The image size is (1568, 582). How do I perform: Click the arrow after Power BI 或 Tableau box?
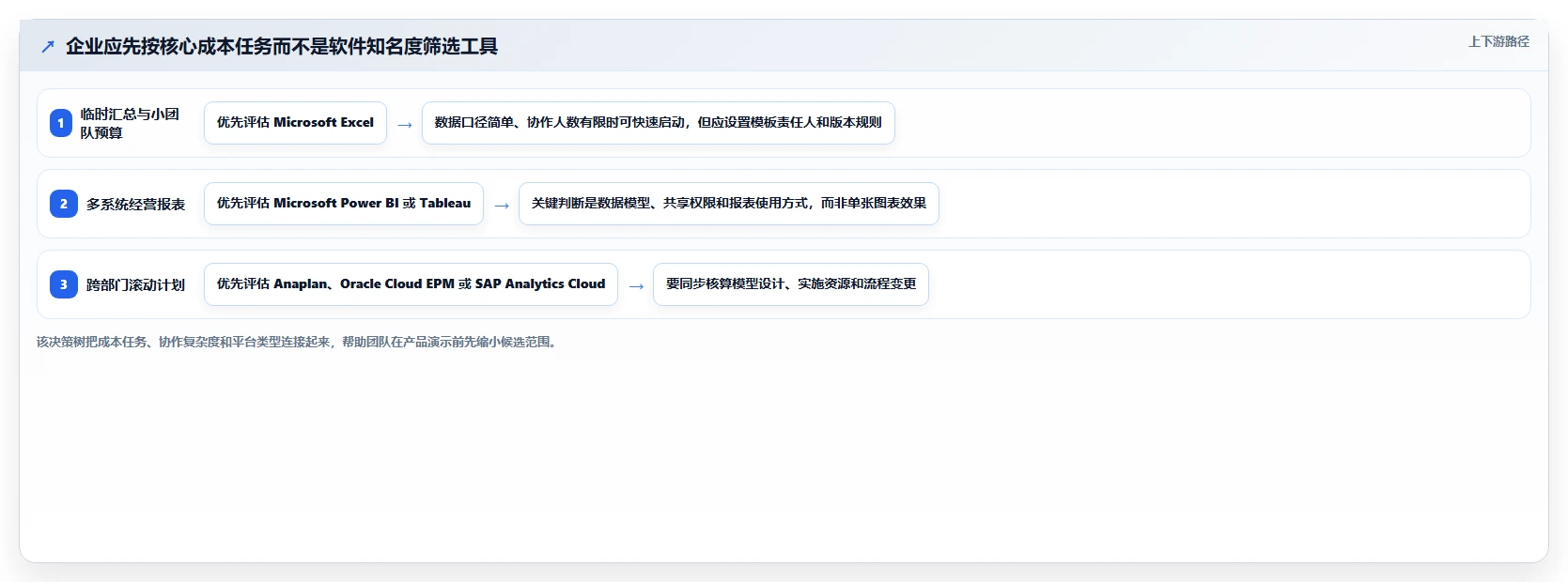coord(502,206)
